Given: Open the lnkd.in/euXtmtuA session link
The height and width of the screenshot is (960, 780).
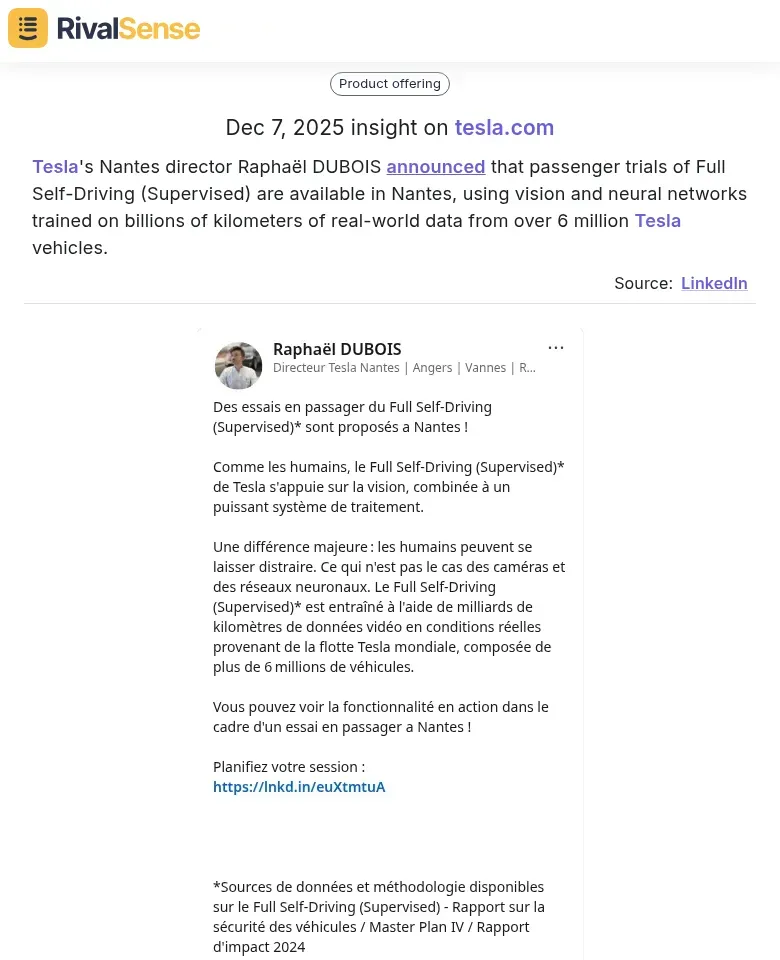Looking at the screenshot, I should click(299, 787).
